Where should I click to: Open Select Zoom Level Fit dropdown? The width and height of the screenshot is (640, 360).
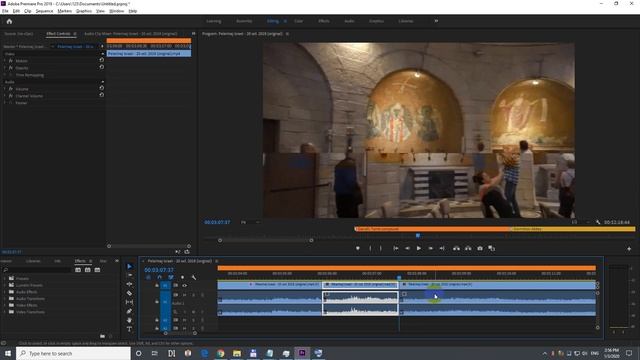250,222
